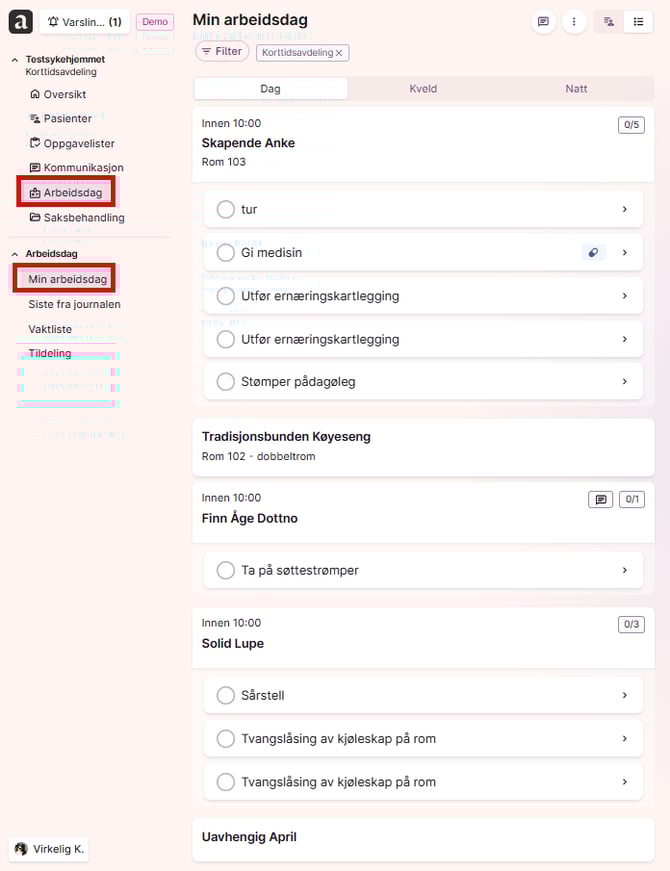Open the Filter button
This screenshot has width=670, height=871.
[x=221, y=51]
